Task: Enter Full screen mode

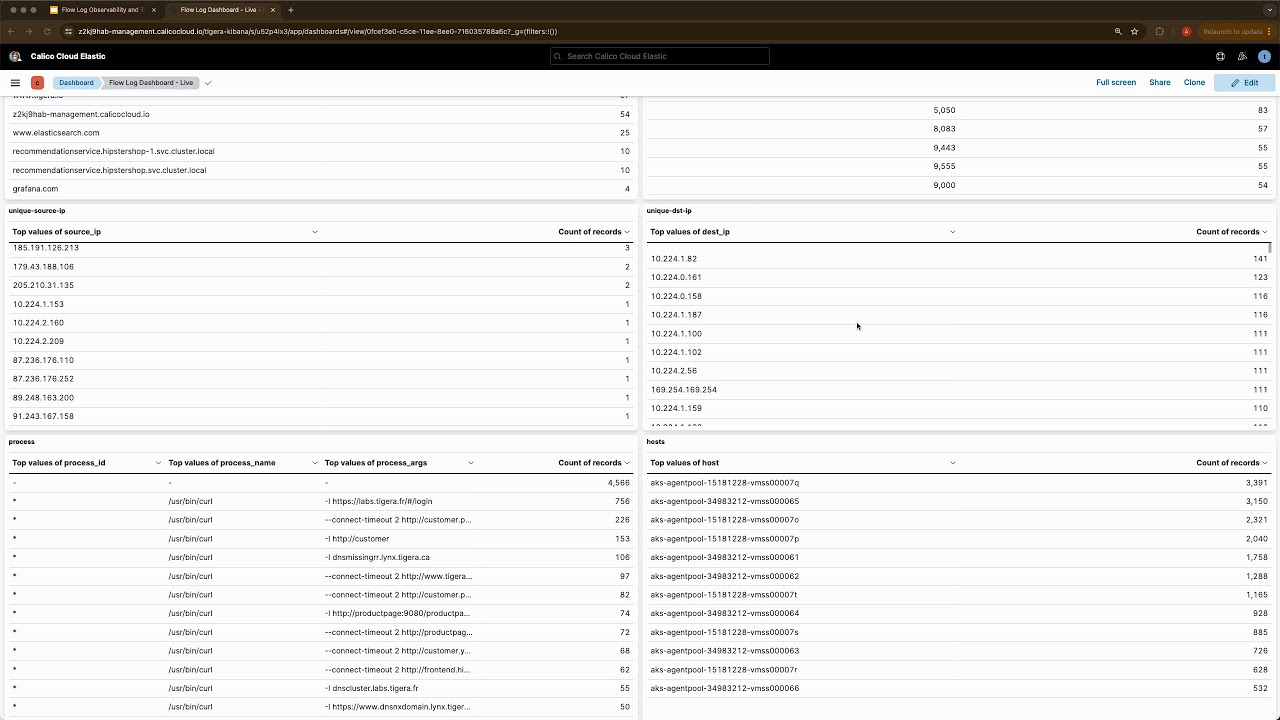Action: (x=1116, y=83)
